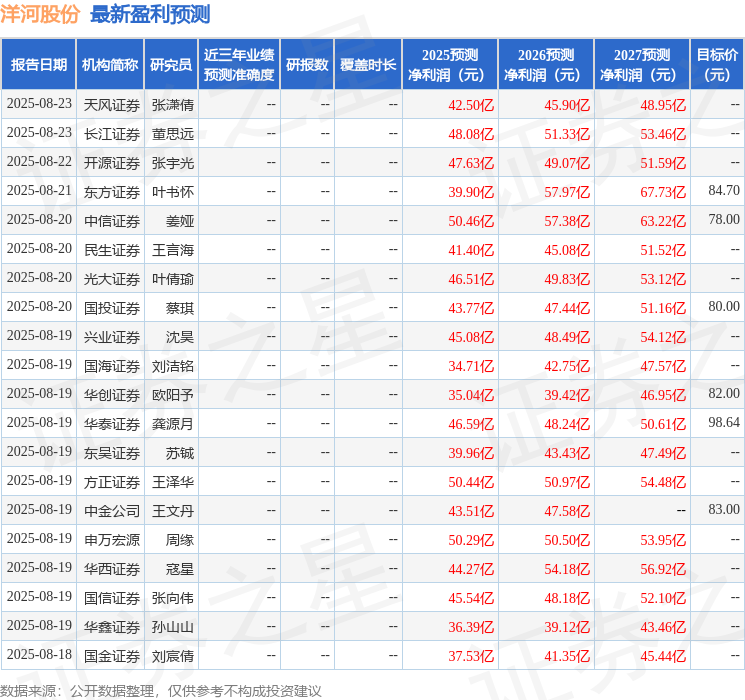This screenshot has height=700, width=745.
Task: Click the 目标价 column header
Action: (x=717, y=65)
